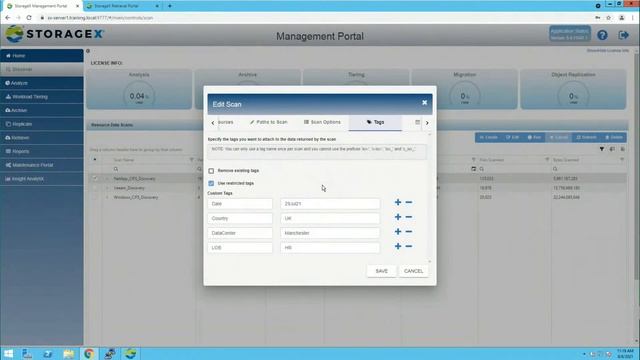Go to Home in the sidebar
This screenshot has height=360, width=640.
tap(42, 56)
